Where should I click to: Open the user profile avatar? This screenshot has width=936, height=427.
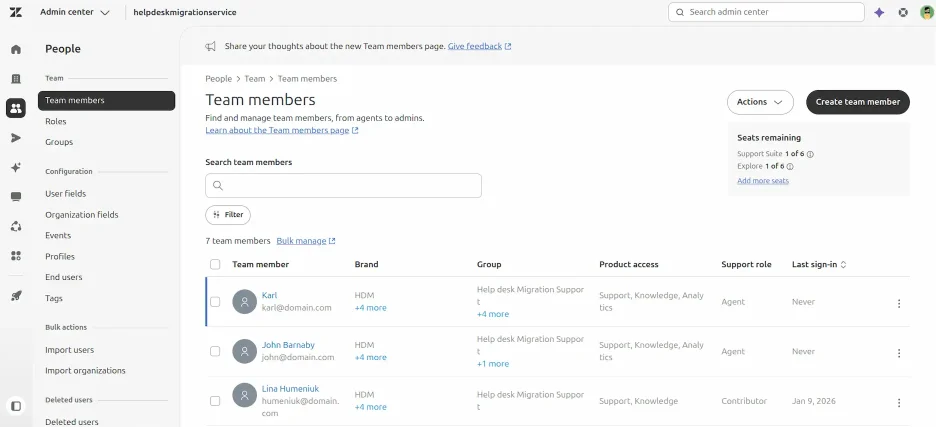tap(926, 13)
